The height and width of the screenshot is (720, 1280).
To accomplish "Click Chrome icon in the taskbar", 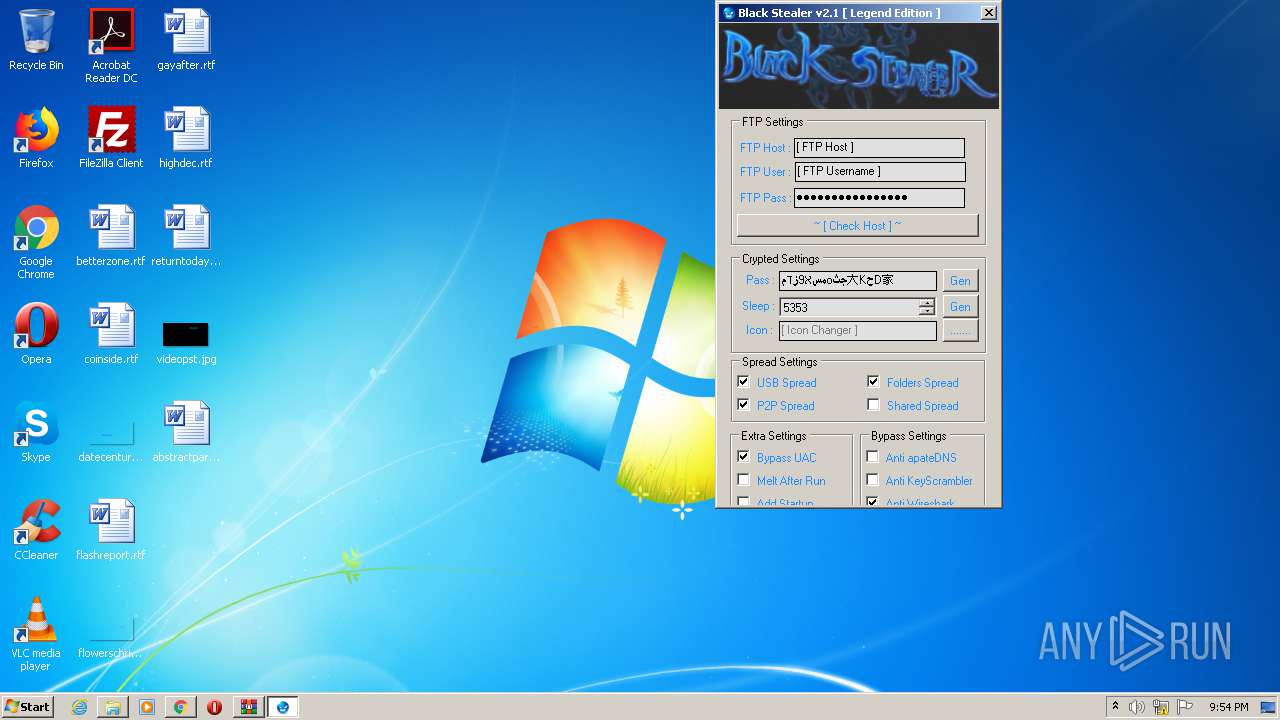I will coord(181,707).
